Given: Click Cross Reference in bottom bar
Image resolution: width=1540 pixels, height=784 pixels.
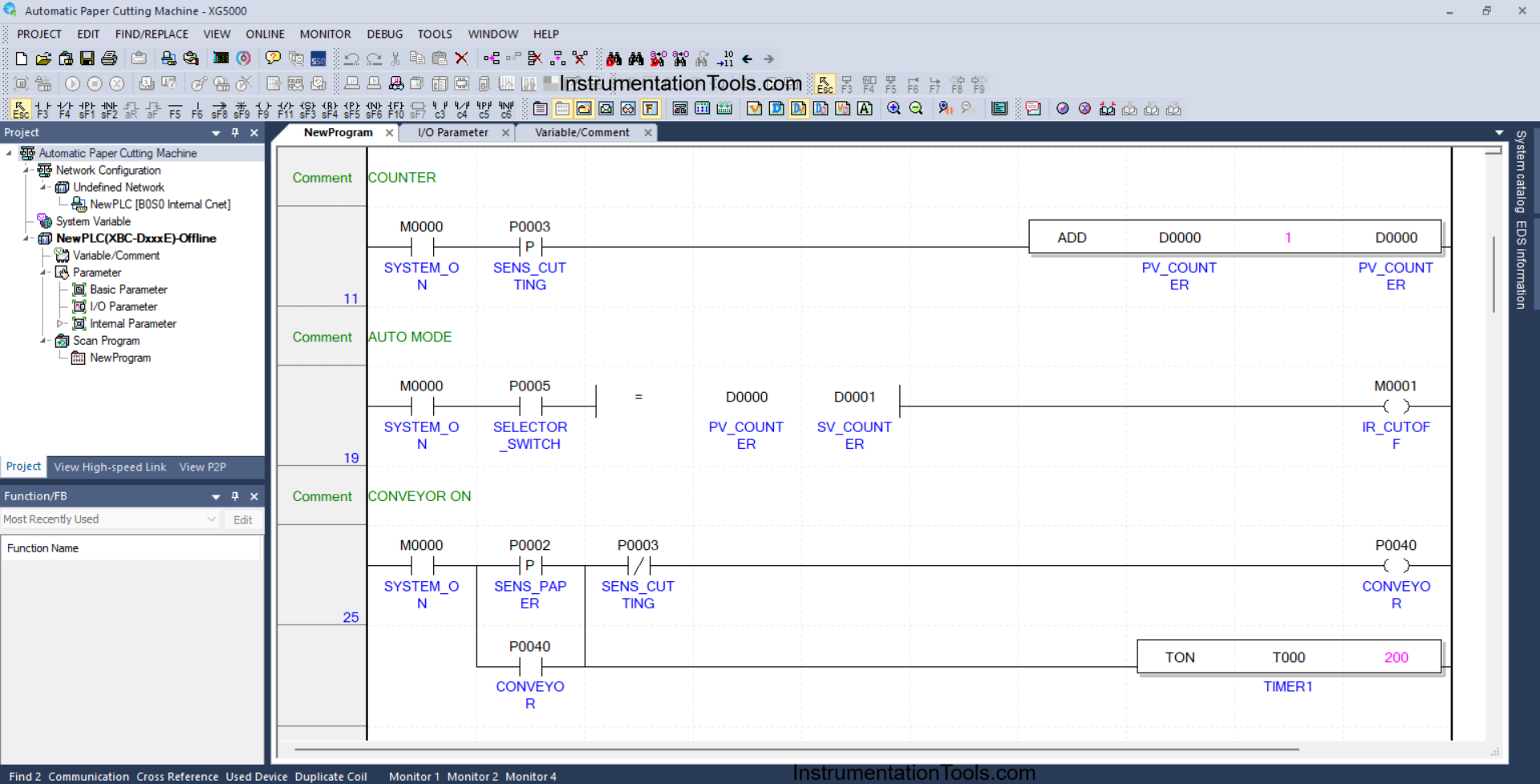Looking at the screenshot, I should pos(177,776).
